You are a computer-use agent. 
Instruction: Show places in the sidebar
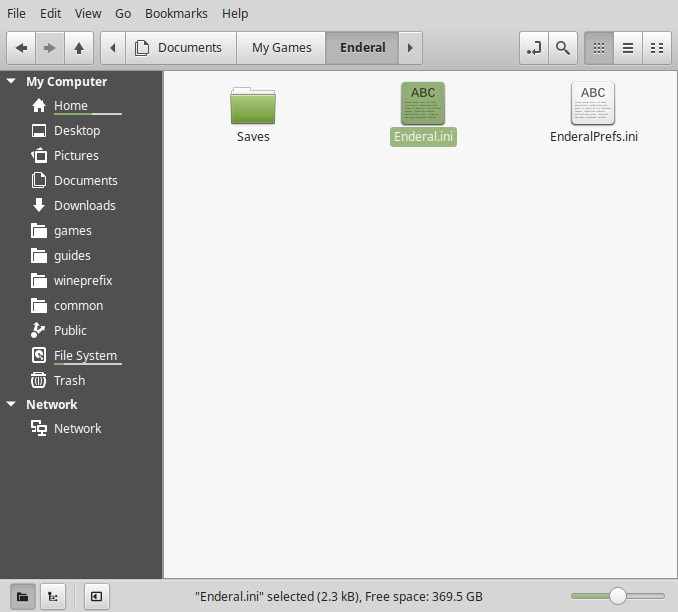click(x=22, y=597)
